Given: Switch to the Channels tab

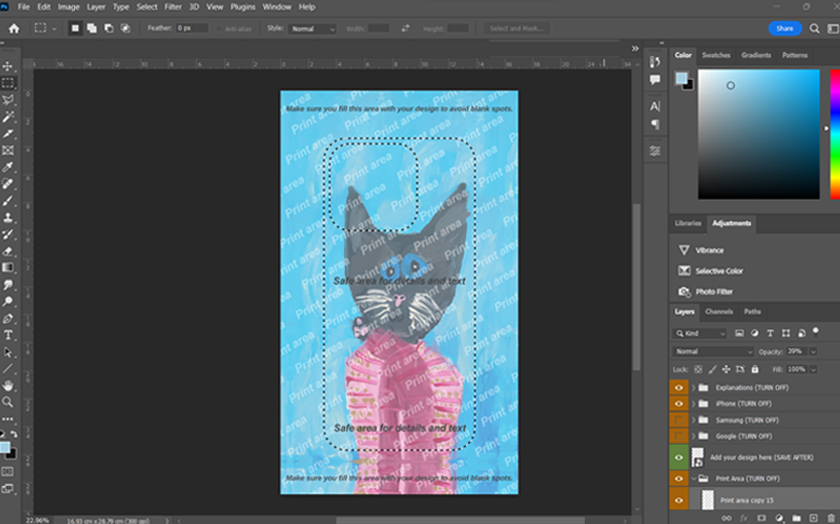Looking at the screenshot, I should [719, 312].
